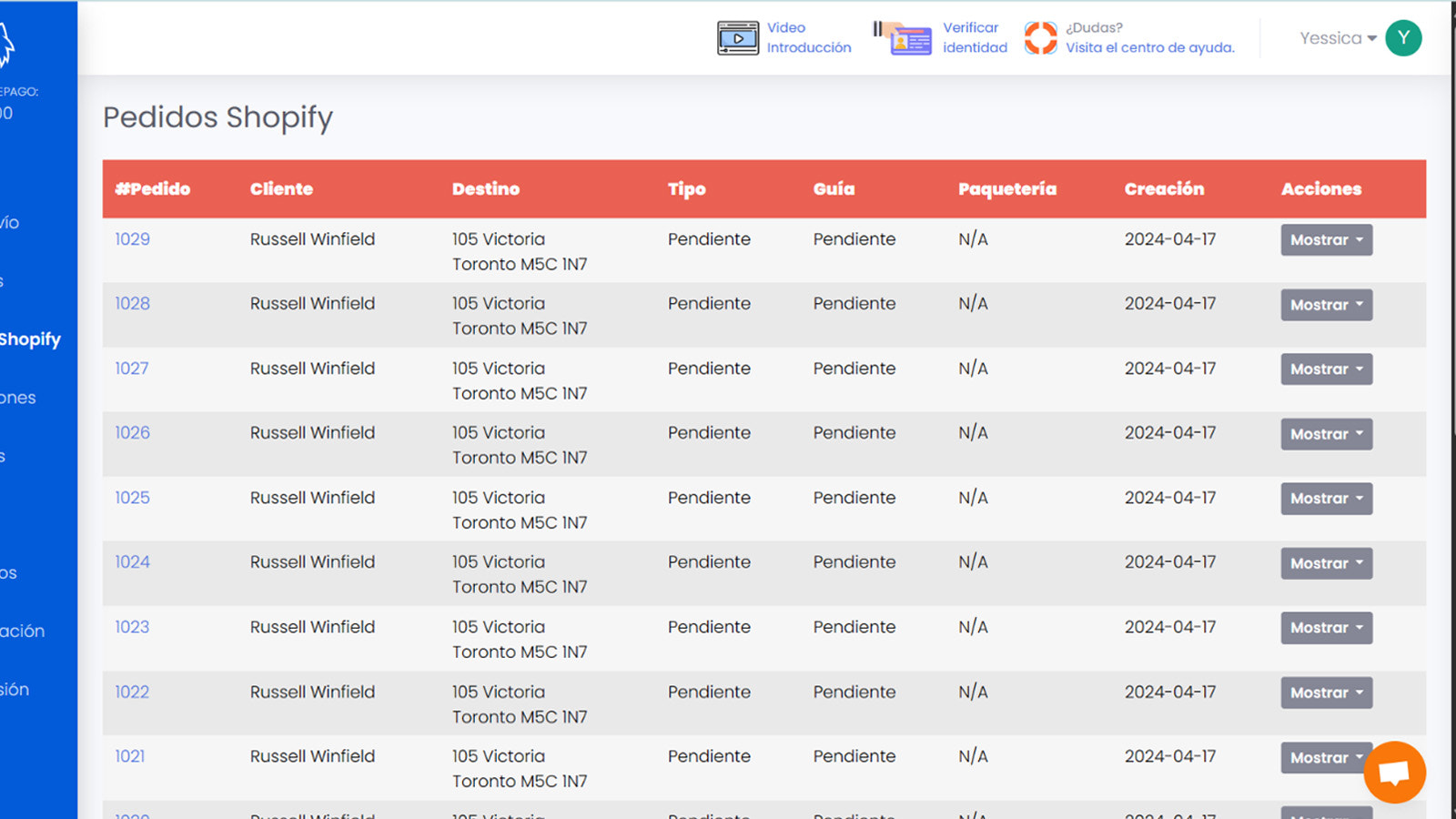Click the Creación column header
The image size is (1456, 819).
tap(1164, 189)
